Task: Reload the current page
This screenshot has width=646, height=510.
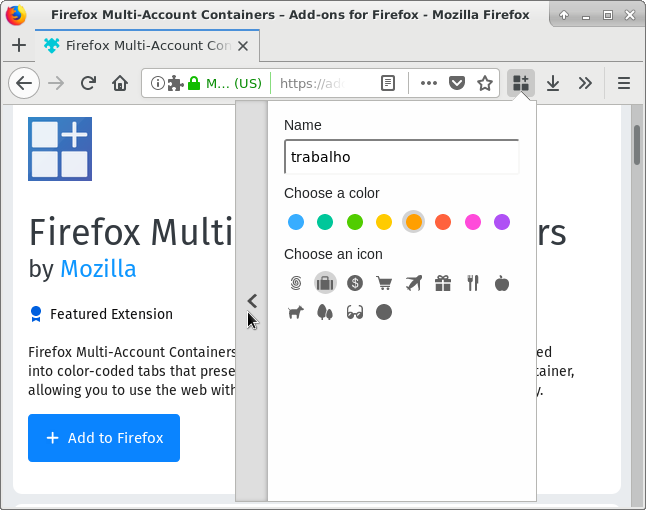Action: click(x=88, y=83)
